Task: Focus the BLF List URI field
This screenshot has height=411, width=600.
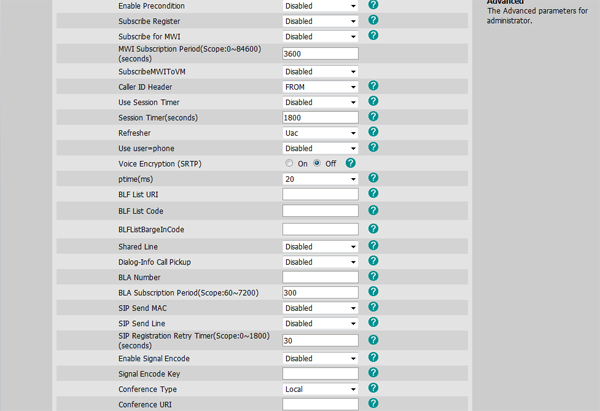Action: click(320, 194)
